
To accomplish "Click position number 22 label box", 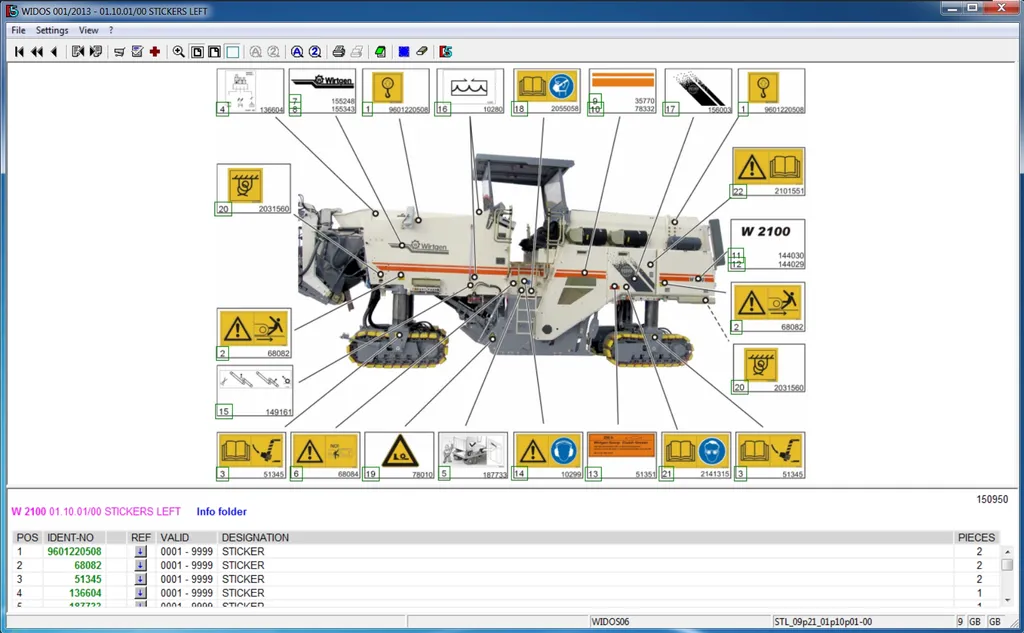I will (x=738, y=191).
